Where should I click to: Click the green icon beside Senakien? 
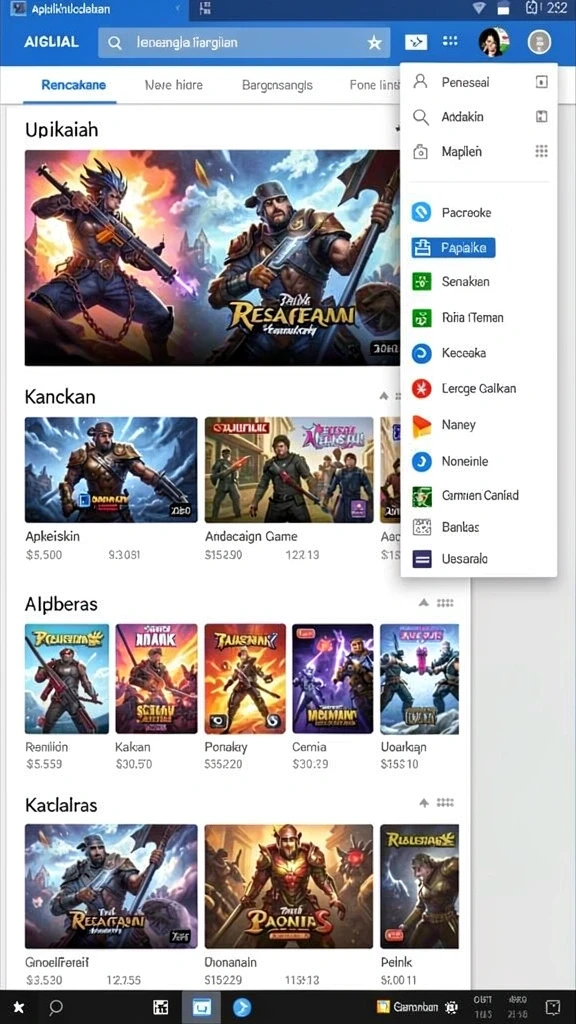[422, 282]
